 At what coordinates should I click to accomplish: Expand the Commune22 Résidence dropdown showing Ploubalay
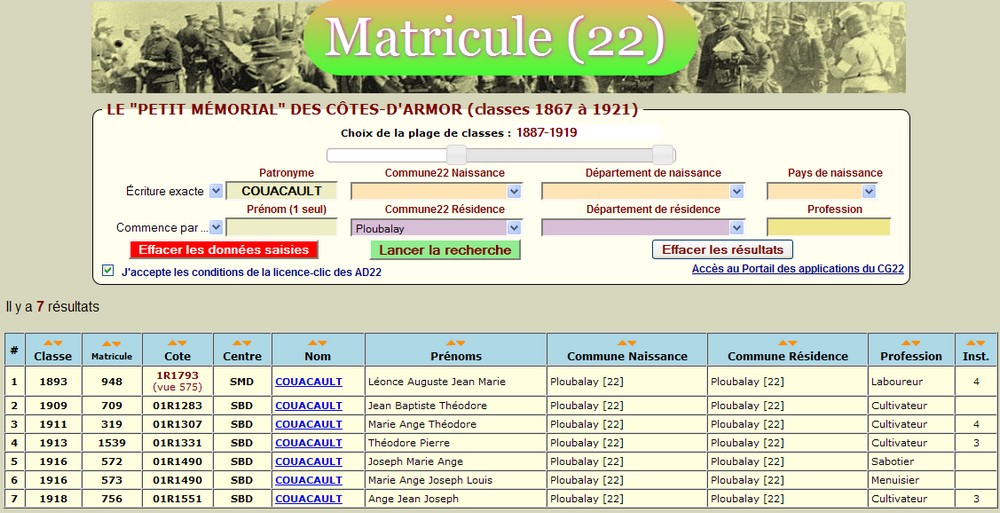point(514,228)
